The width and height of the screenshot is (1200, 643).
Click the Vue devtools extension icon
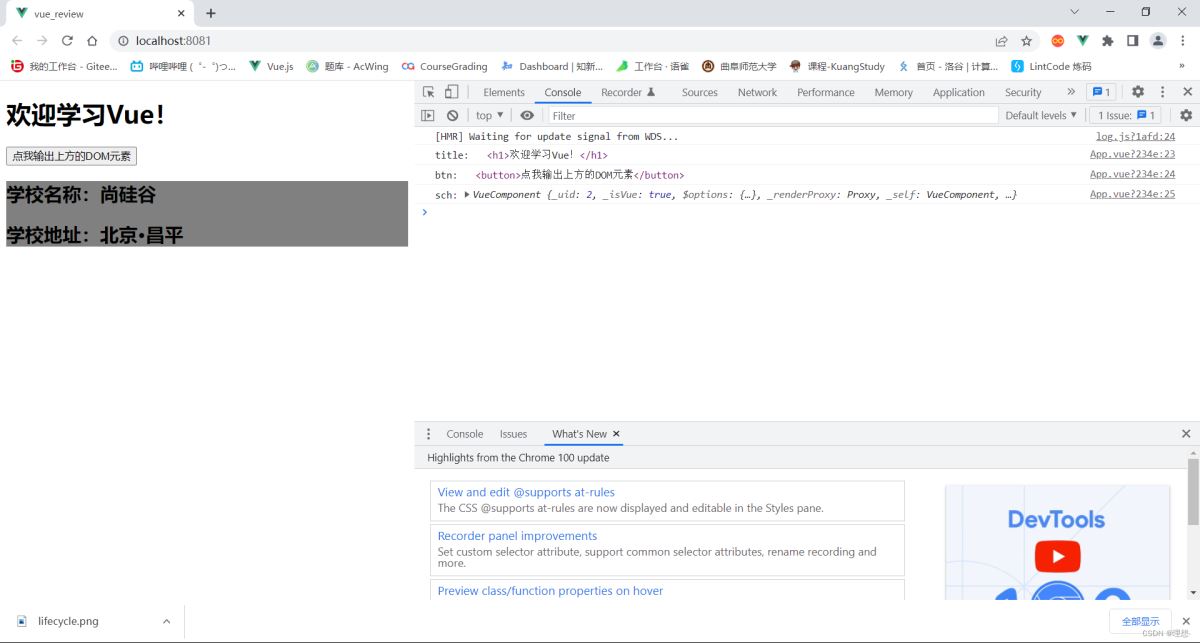click(1082, 41)
